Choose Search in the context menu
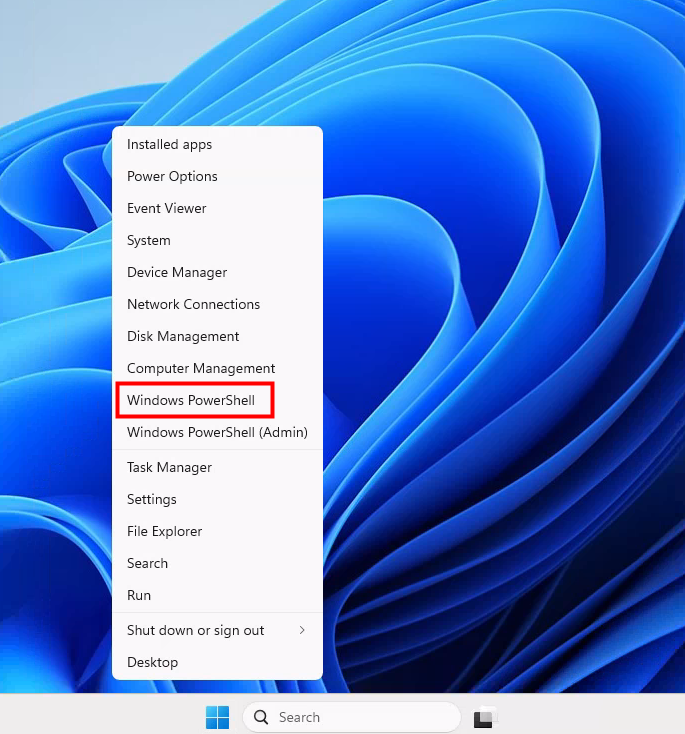The image size is (685, 734). (148, 563)
